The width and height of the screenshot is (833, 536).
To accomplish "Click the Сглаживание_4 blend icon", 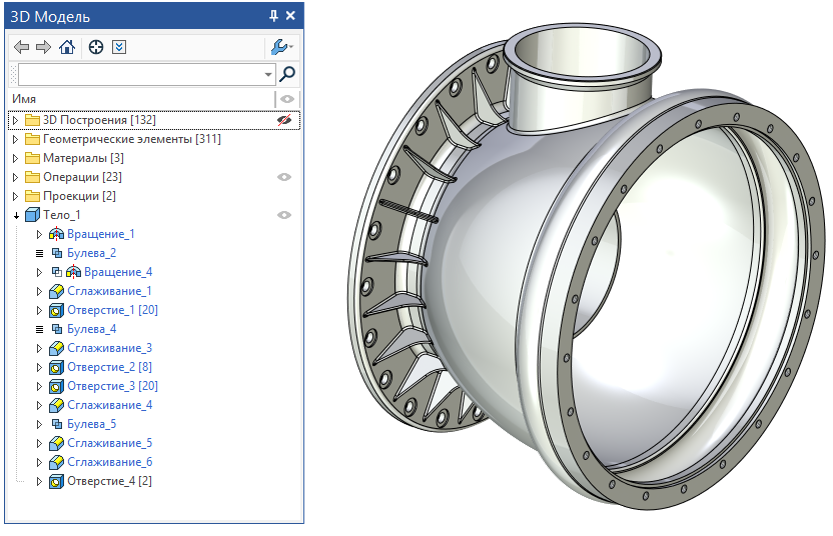I will tap(56, 405).
